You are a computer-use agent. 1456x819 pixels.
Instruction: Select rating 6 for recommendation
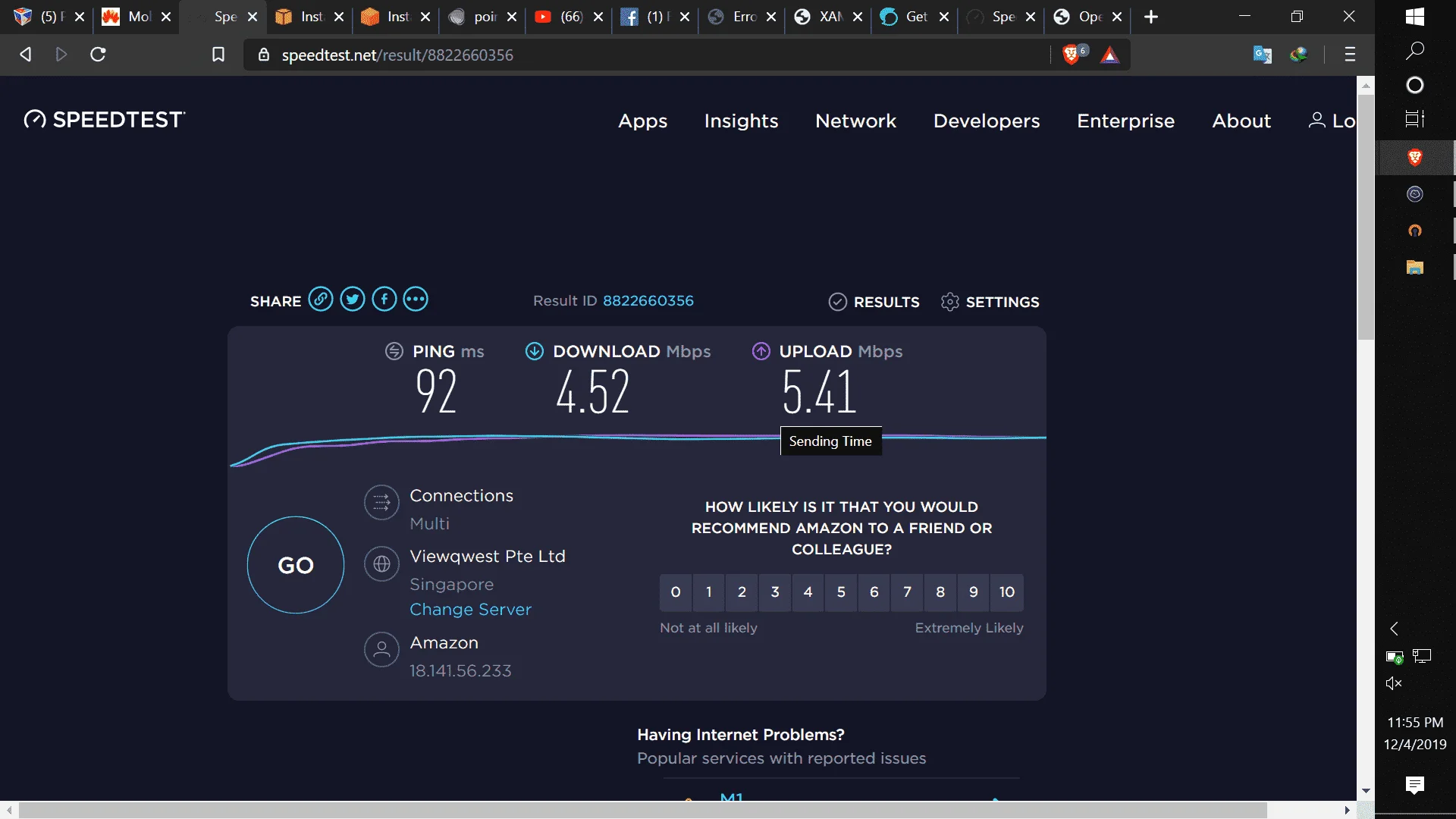[874, 592]
